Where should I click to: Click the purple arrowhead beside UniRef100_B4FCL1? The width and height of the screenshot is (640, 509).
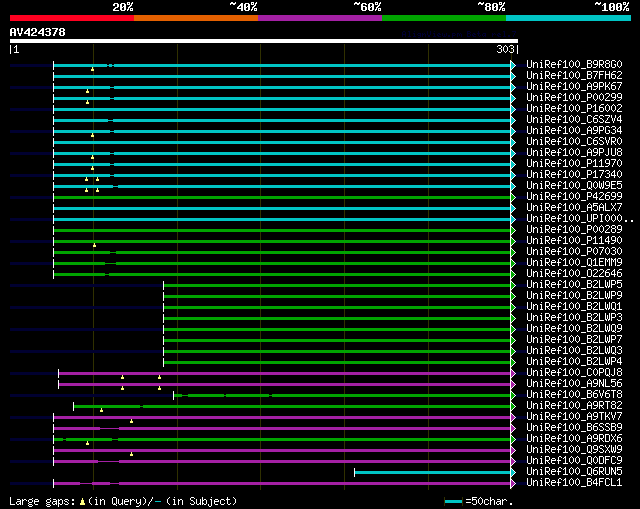513,483
